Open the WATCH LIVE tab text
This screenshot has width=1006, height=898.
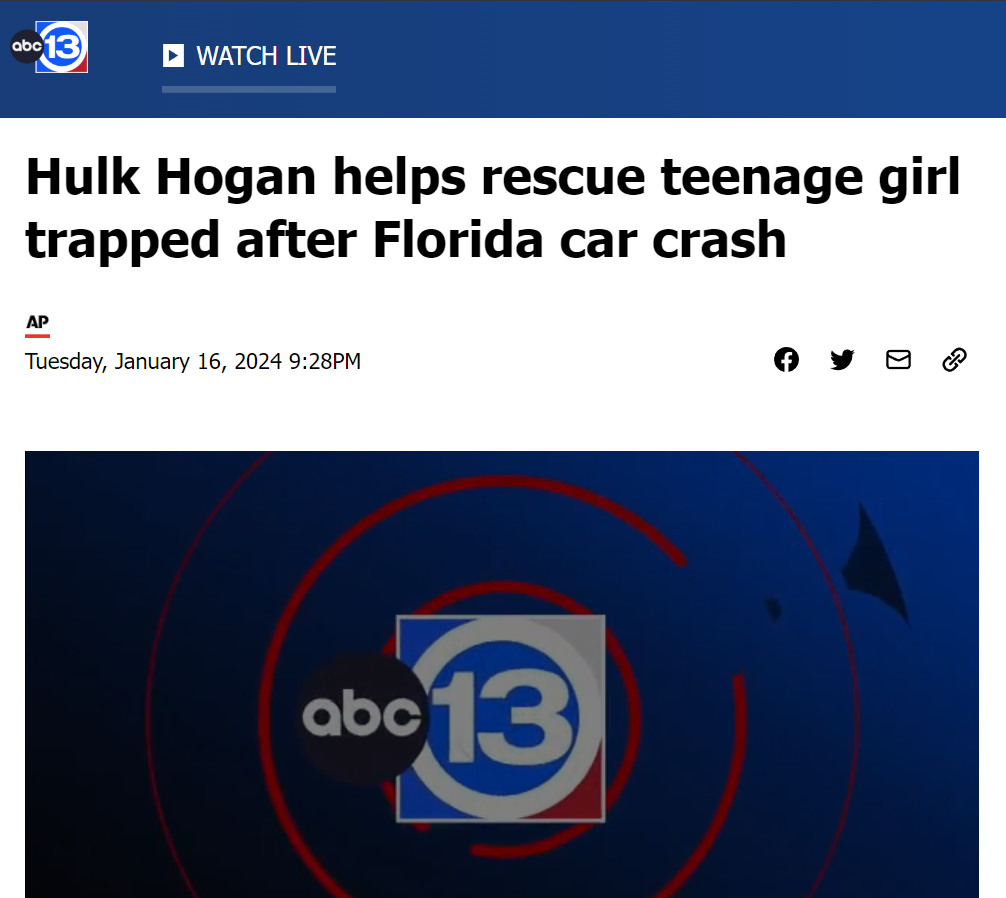(x=266, y=56)
